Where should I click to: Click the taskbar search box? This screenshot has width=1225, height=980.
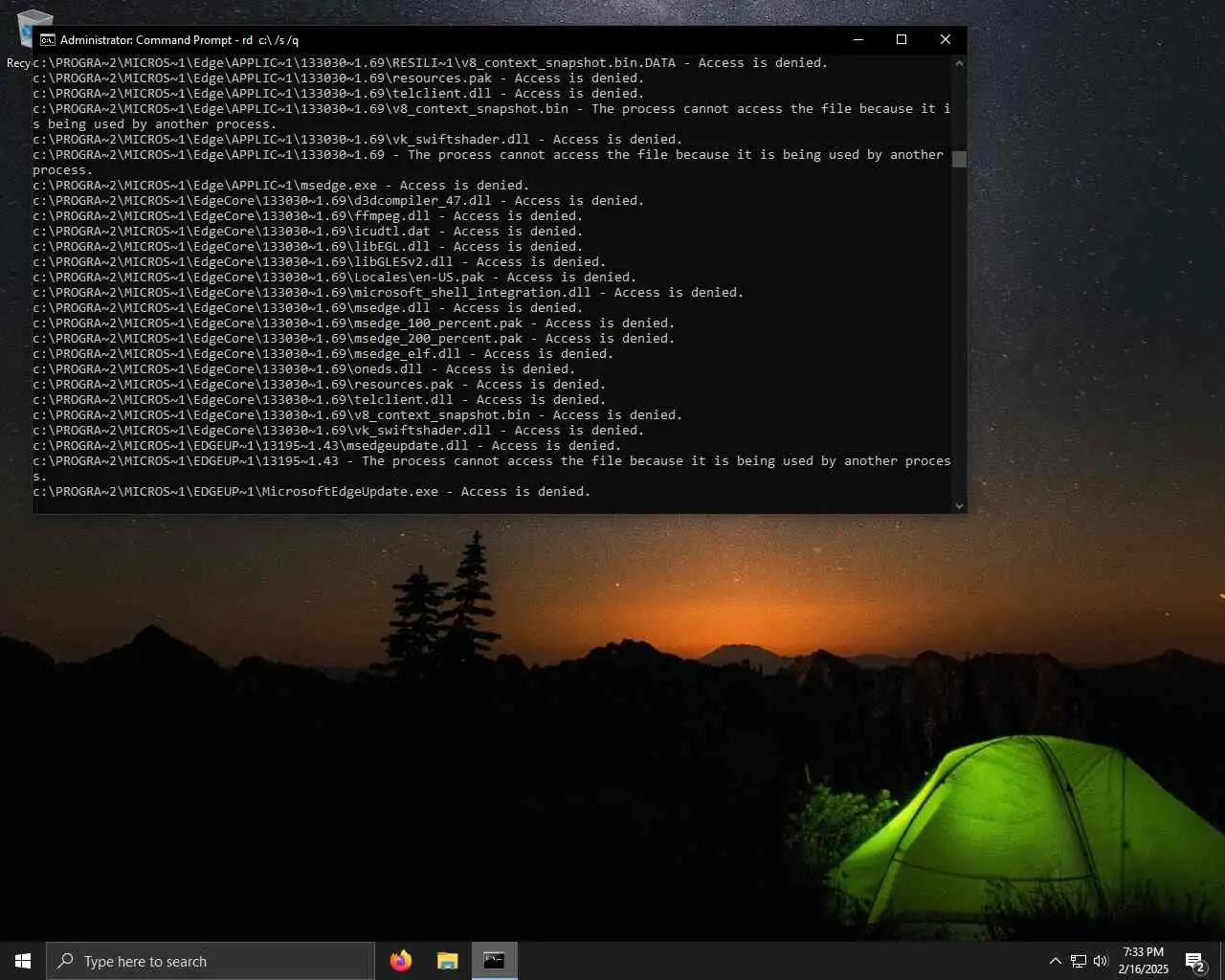click(x=211, y=961)
